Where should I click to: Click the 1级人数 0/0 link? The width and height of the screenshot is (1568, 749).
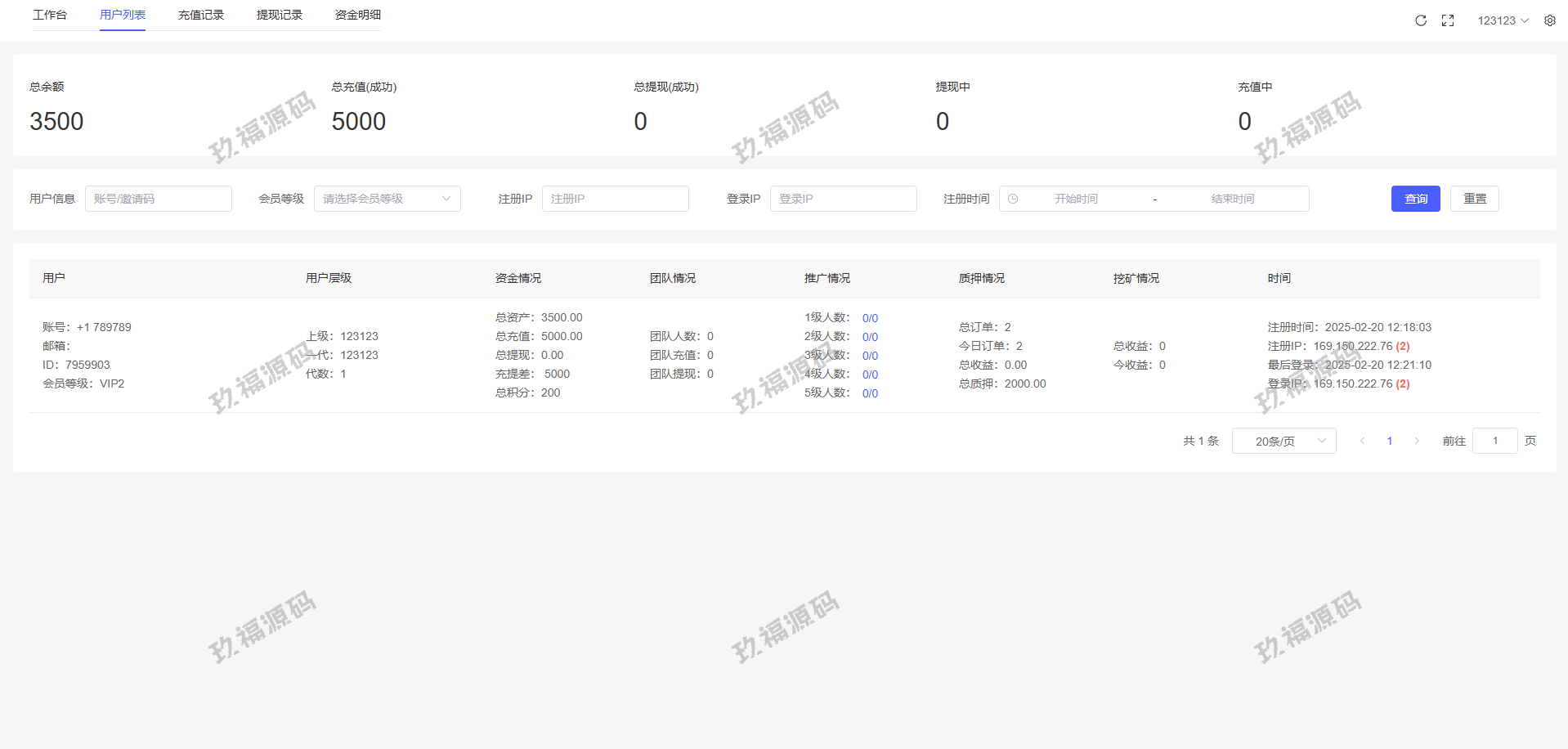tap(870, 318)
